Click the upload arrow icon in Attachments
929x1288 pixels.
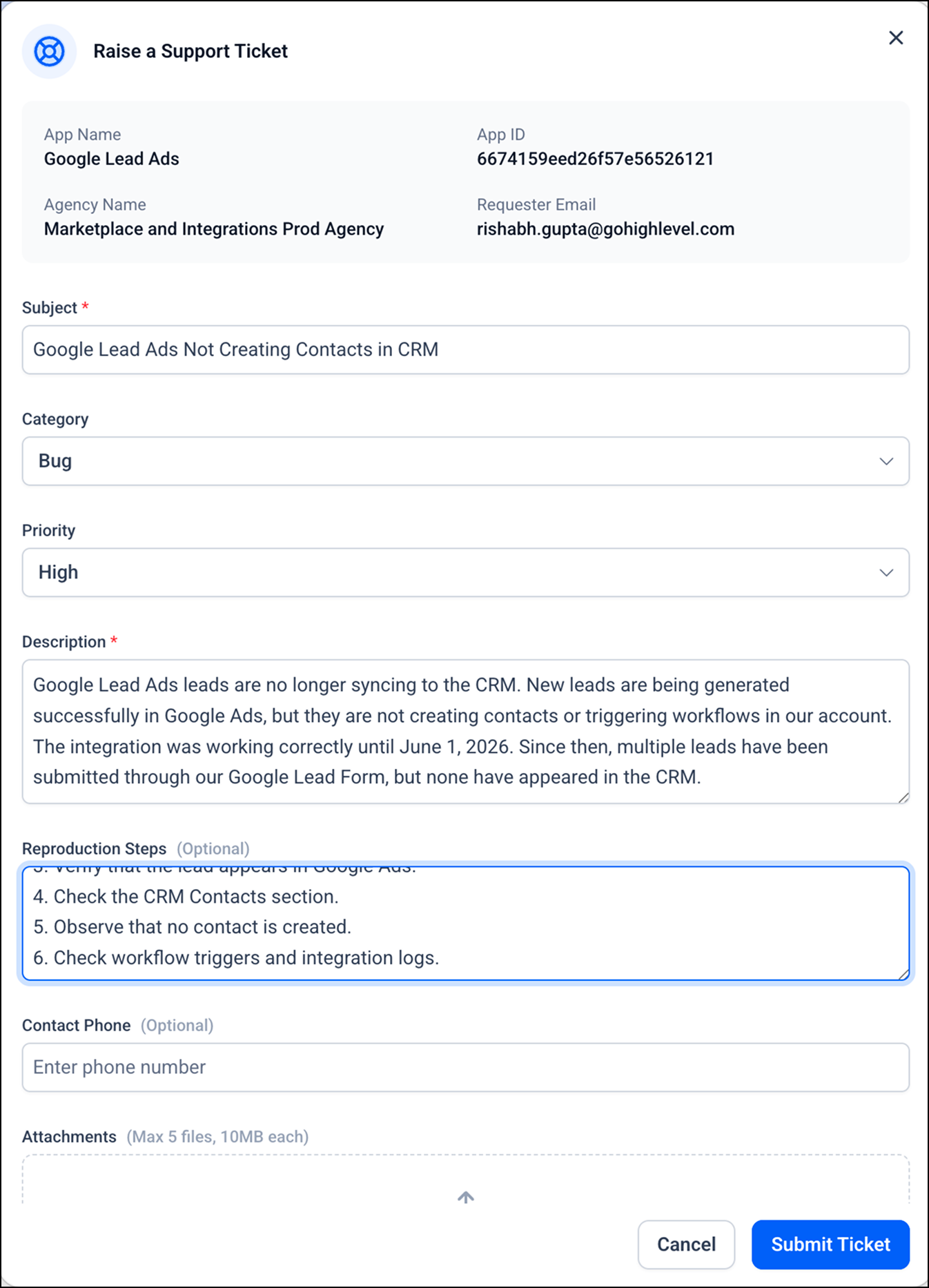point(466,1197)
